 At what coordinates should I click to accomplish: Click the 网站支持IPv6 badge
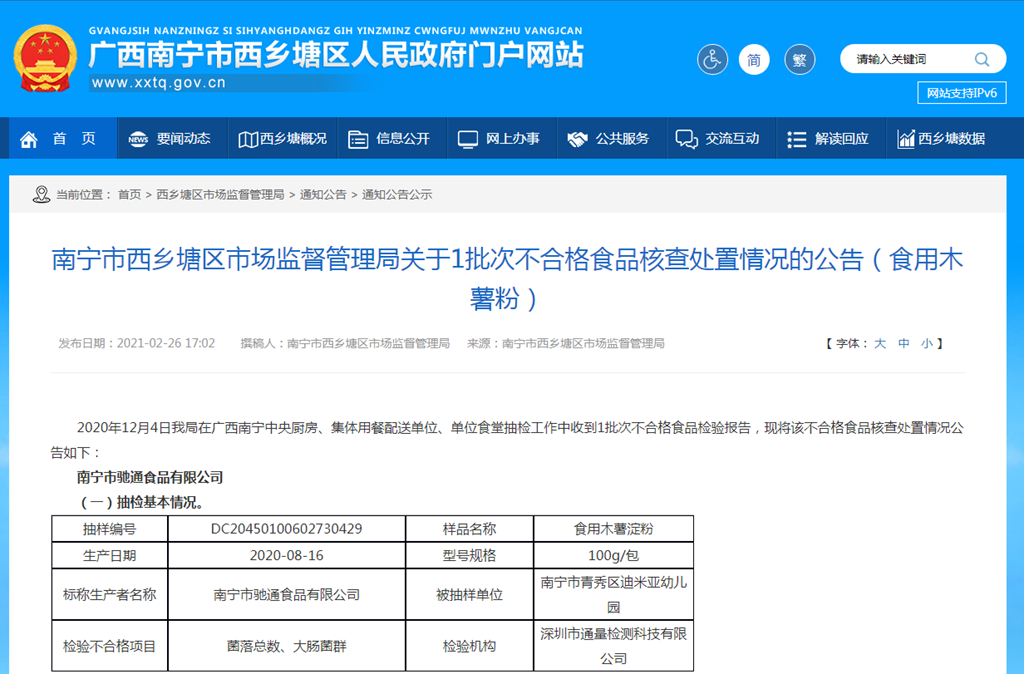[961, 93]
